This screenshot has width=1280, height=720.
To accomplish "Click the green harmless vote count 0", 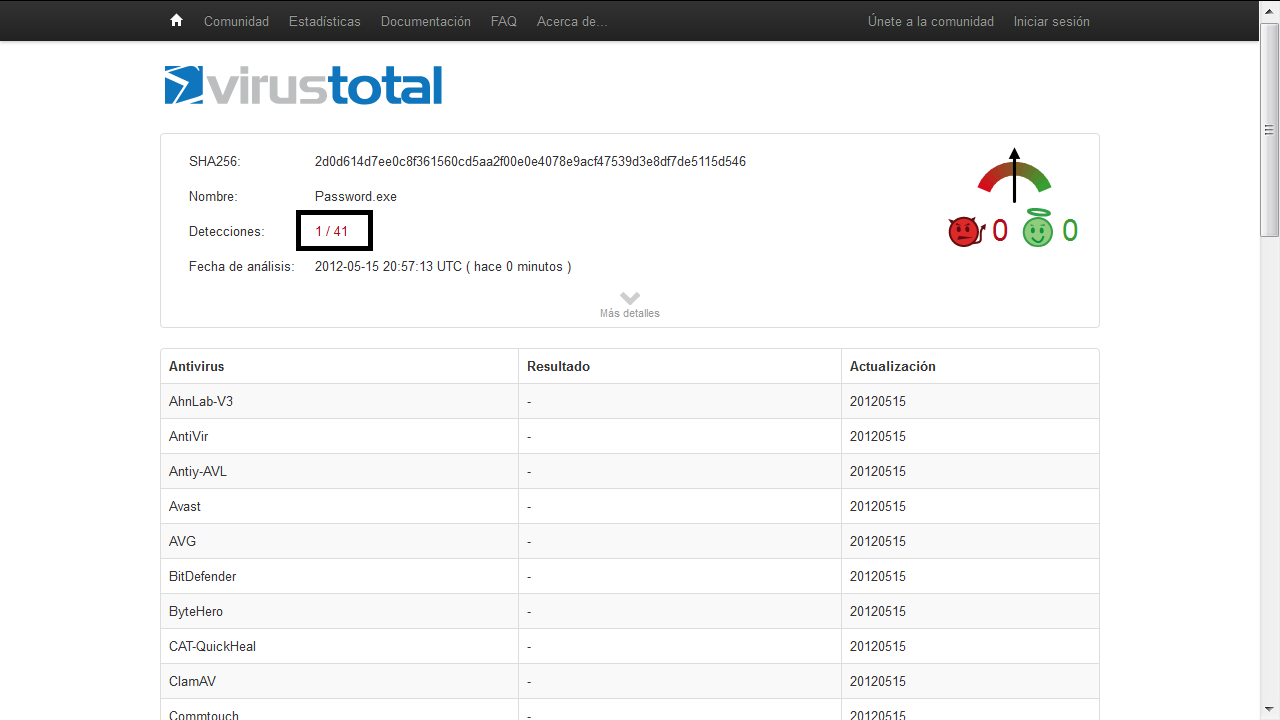I will 1070,231.
